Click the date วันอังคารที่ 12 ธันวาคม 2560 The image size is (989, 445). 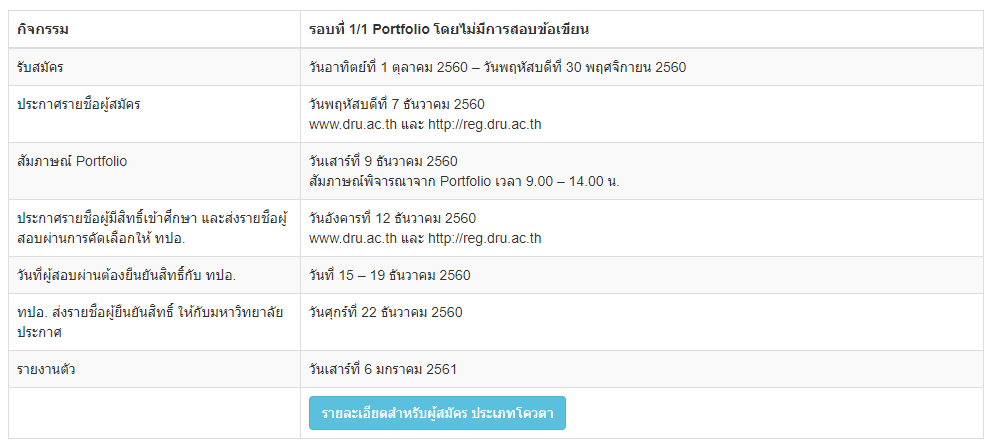point(392,218)
